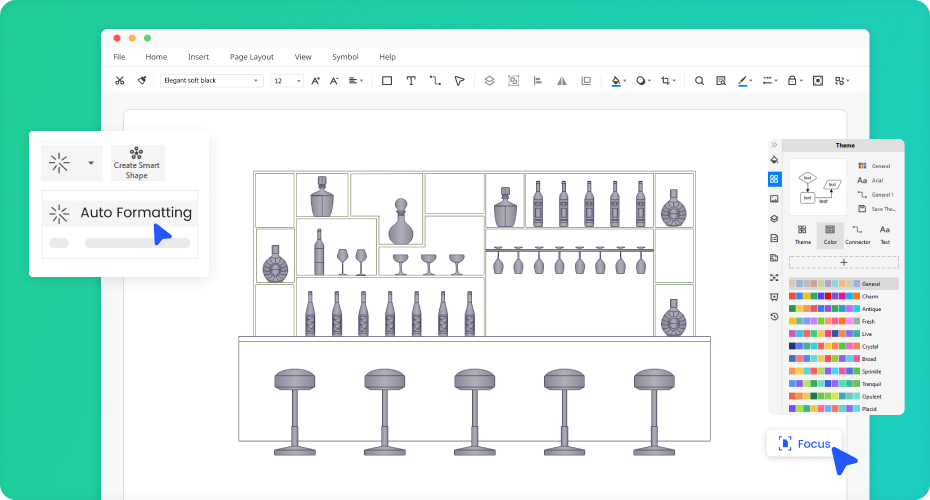Screen dimensions: 930x500
Task: Open the Layers icon in right sidebar
Action: [774, 219]
